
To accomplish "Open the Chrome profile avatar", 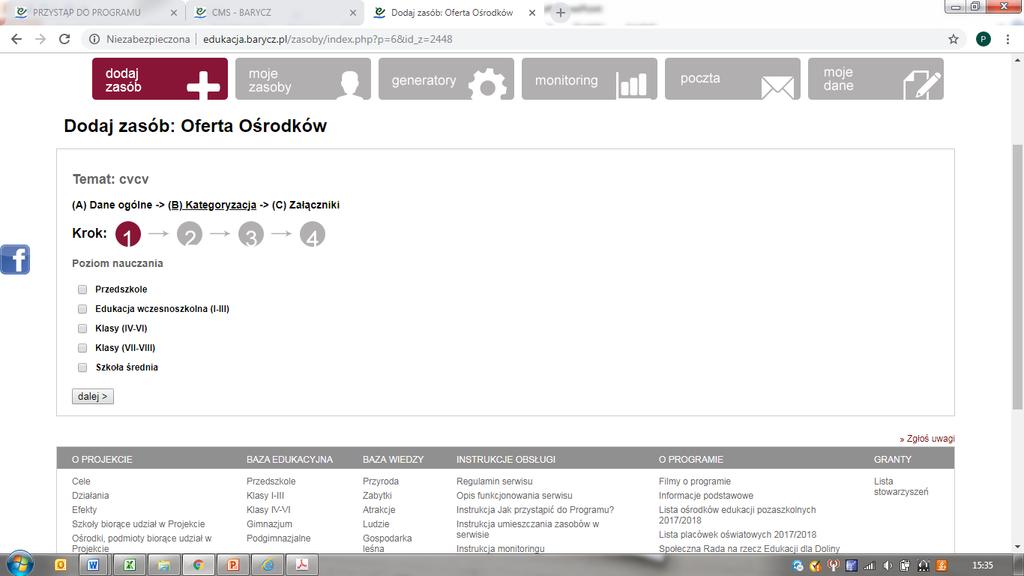I will 983,39.
